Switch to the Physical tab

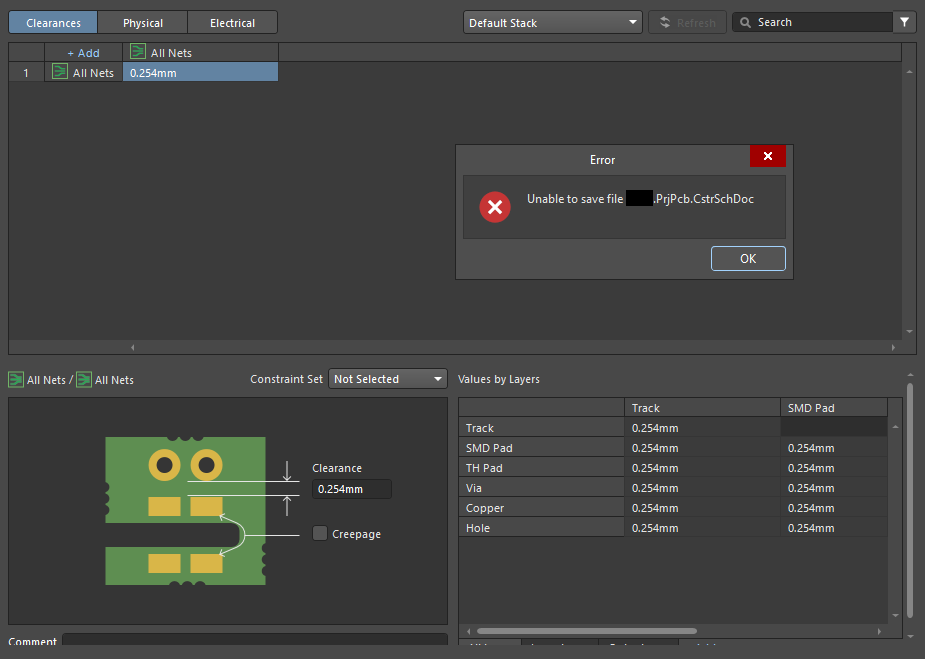143,22
